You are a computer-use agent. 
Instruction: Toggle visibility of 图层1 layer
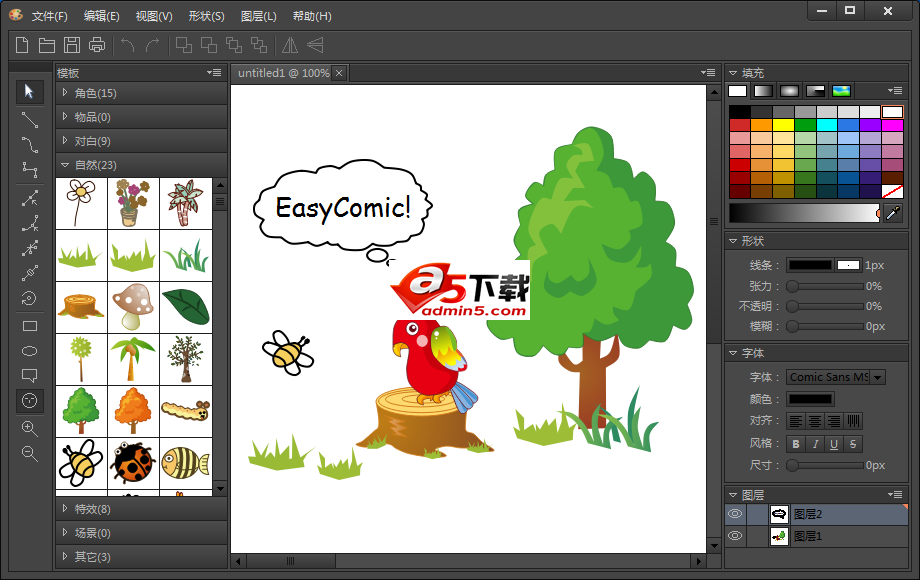click(x=735, y=536)
